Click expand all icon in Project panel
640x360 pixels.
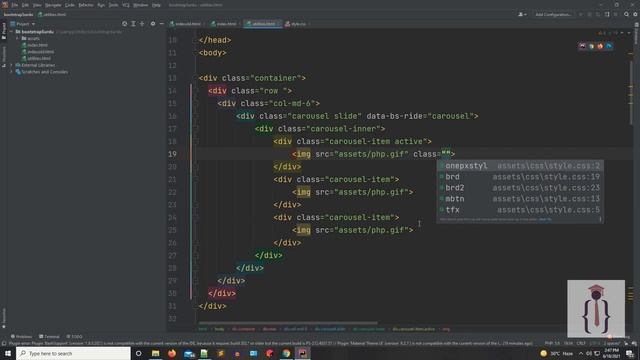point(133,24)
